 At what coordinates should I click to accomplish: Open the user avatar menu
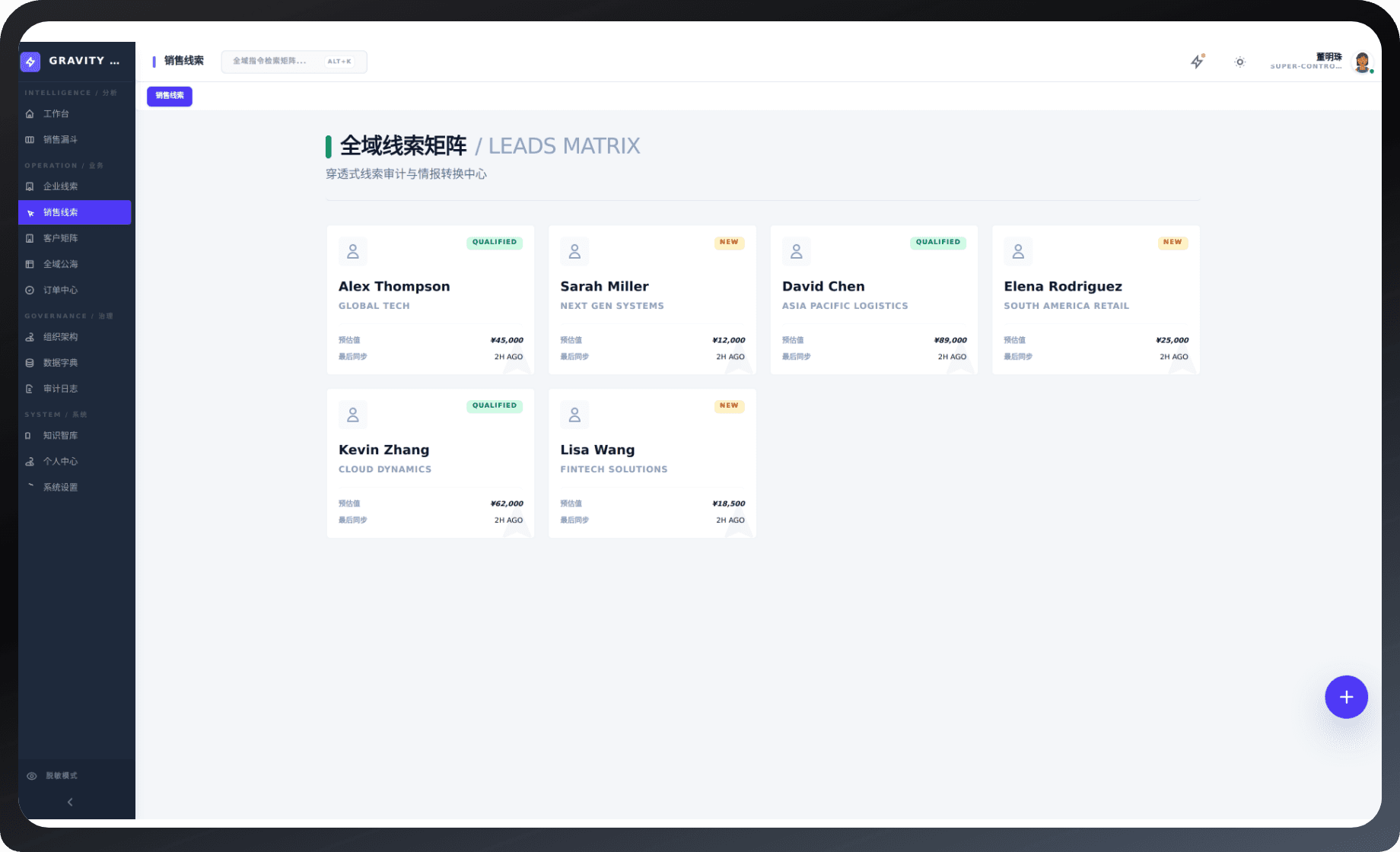click(x=1362, y=62)
